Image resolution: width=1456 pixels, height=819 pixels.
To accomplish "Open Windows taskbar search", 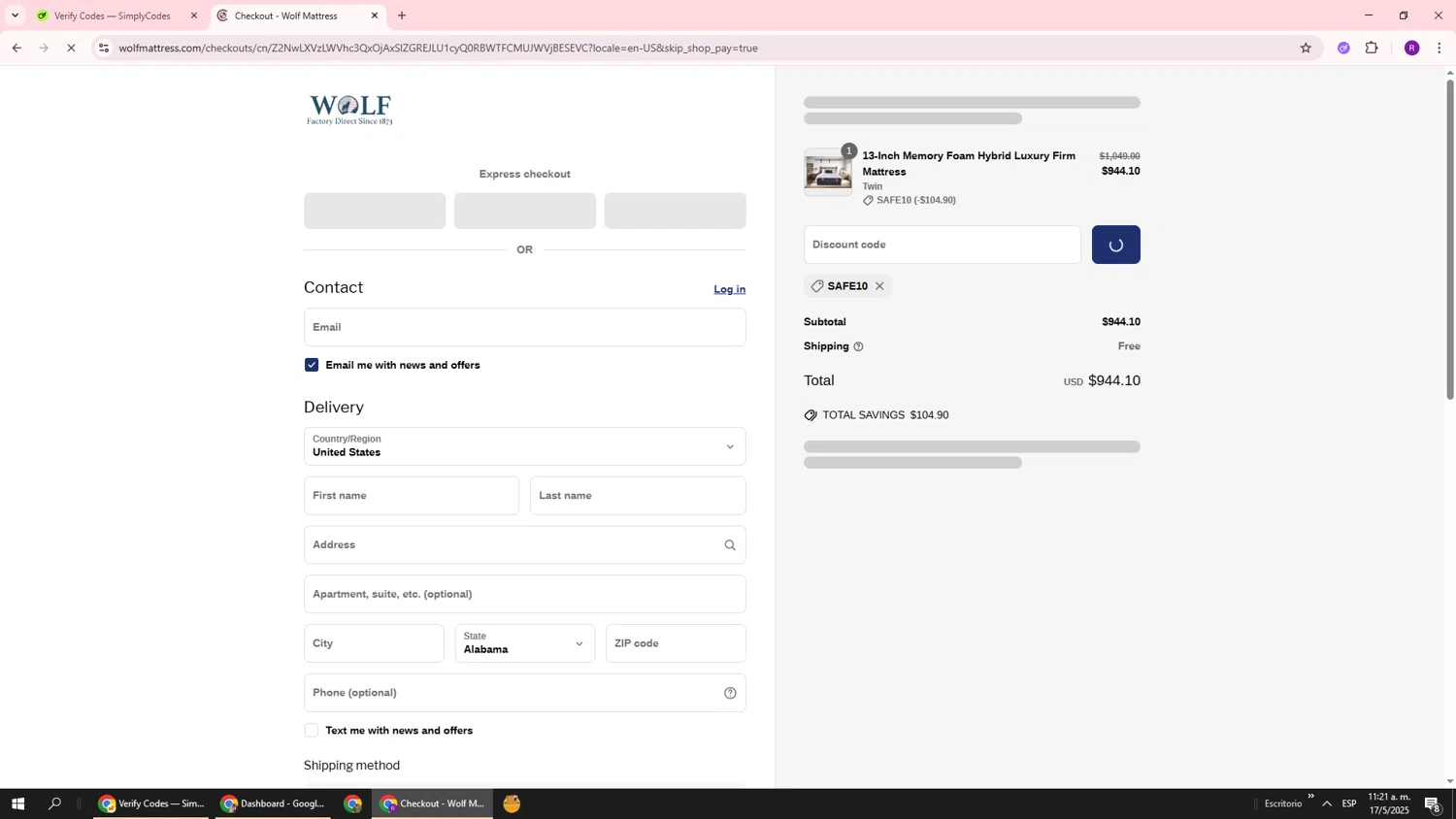I will (55, 803).
